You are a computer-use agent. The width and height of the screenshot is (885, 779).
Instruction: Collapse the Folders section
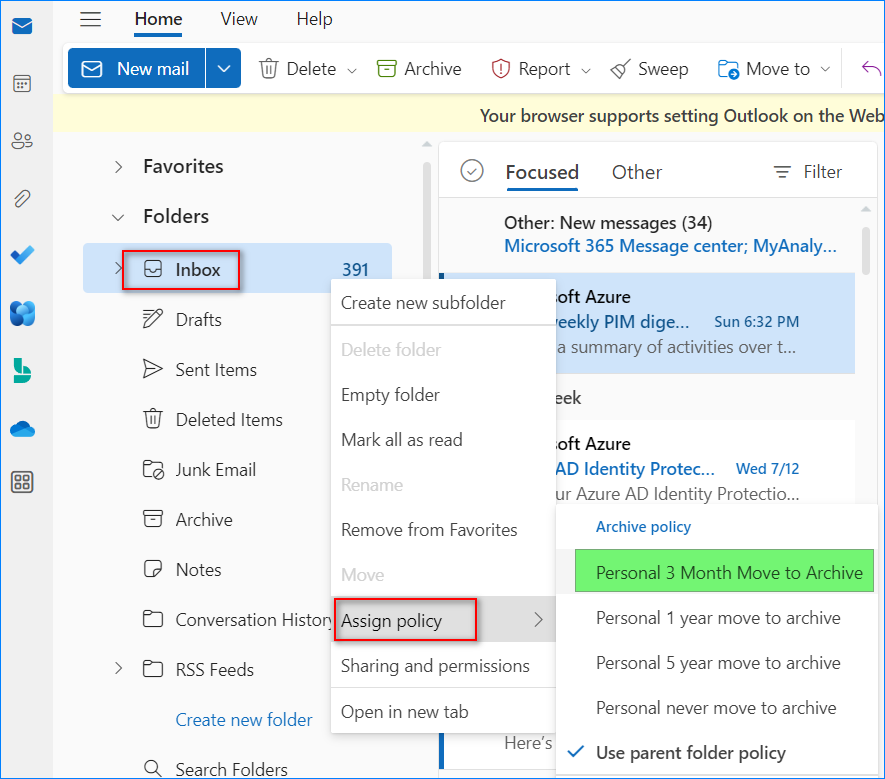tap(118, 217)
